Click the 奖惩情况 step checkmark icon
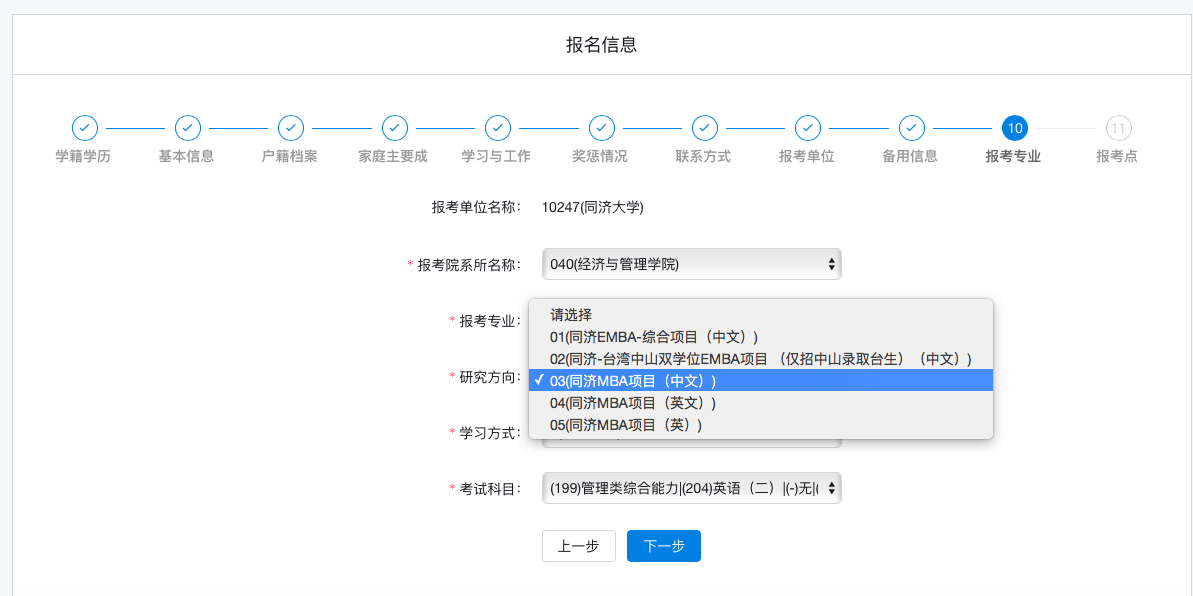The image size is (1193, 596). coord(601,128)
